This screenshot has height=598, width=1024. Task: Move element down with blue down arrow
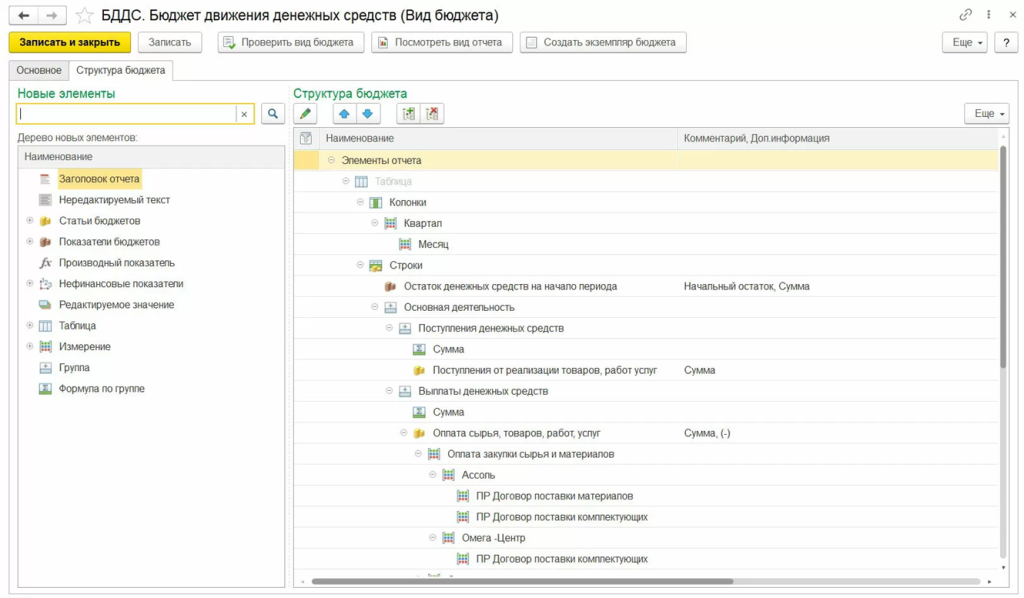367,114
